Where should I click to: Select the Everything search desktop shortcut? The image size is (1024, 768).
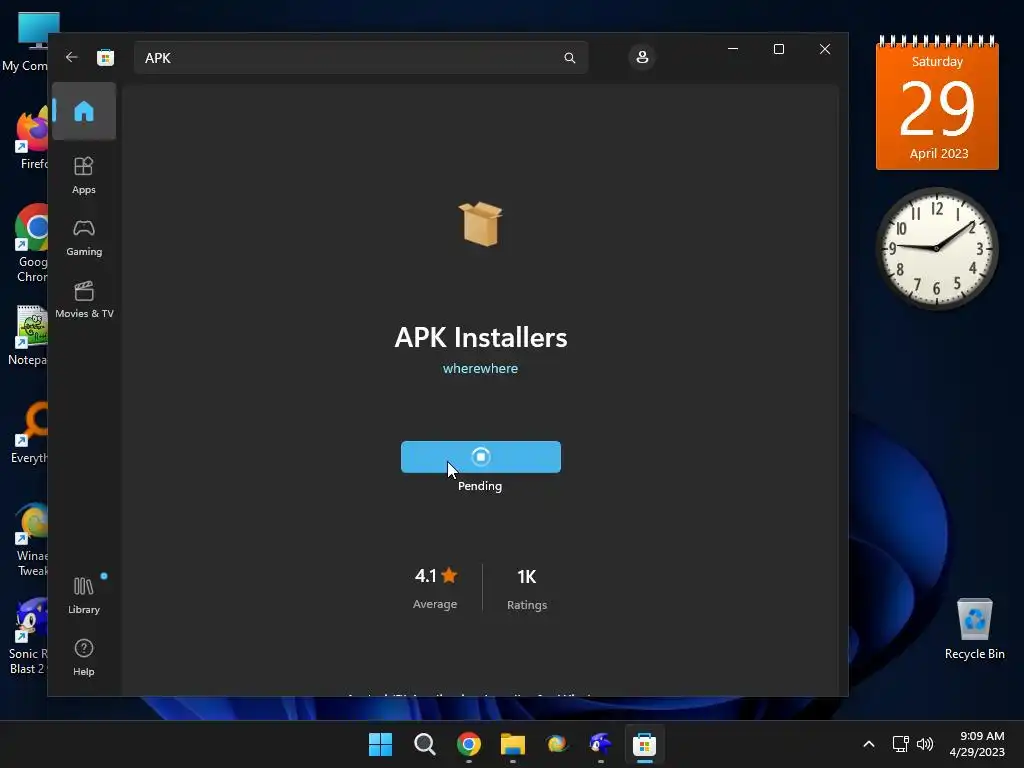(x=29, y=434)
